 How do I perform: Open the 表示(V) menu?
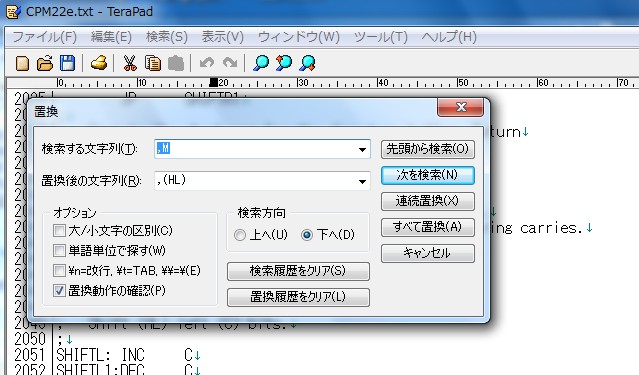point(223,37)
